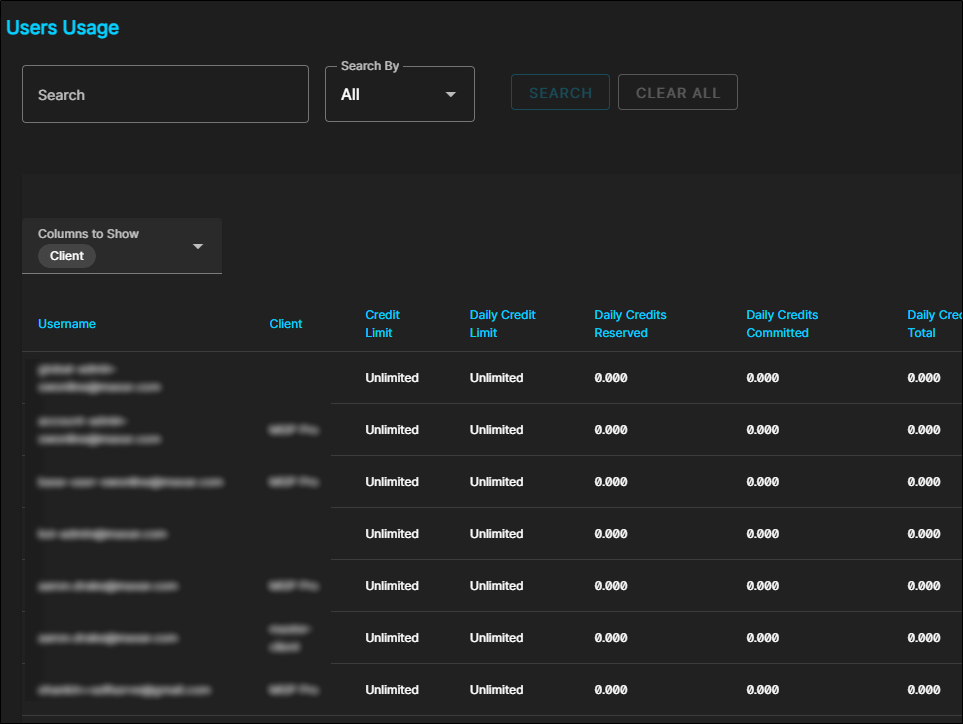The height and width of the screenshot is (724, 963).
Task: Sort by Daily Credits Committed header
Action: click(x=782, y=324)
